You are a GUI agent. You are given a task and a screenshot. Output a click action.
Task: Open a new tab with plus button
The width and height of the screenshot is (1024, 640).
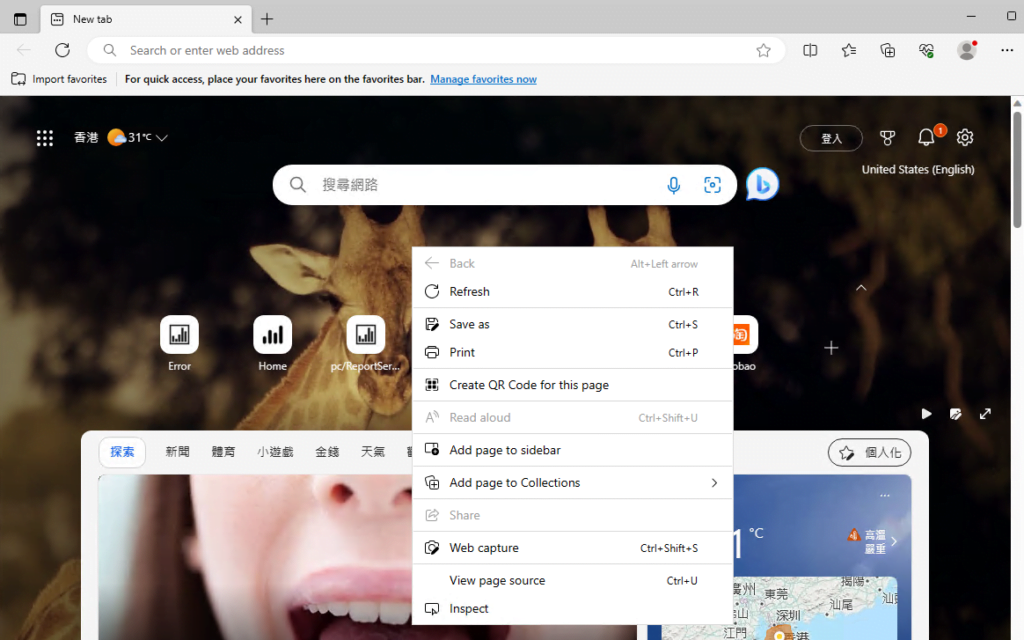click(267, 19)
